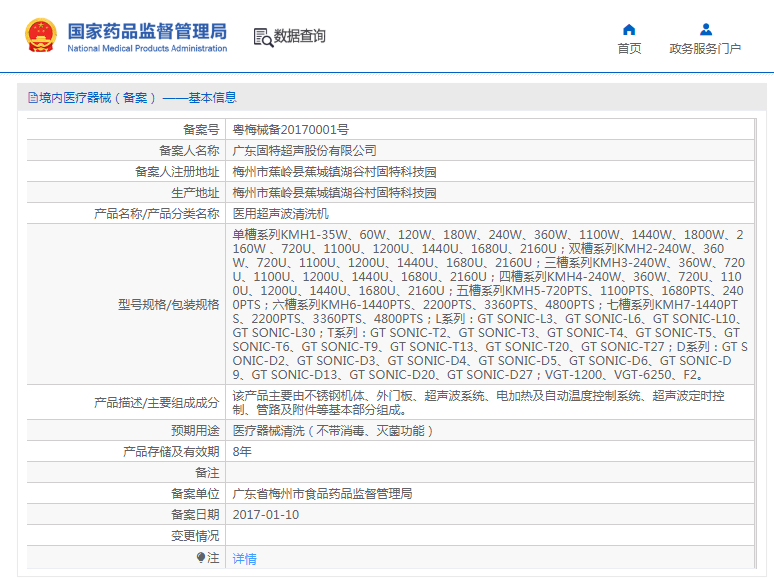This screenshot has width=774, height=580.
Task: Select 广东省梅州市食品药品监督管理局 text
Action: coord(322,494)
